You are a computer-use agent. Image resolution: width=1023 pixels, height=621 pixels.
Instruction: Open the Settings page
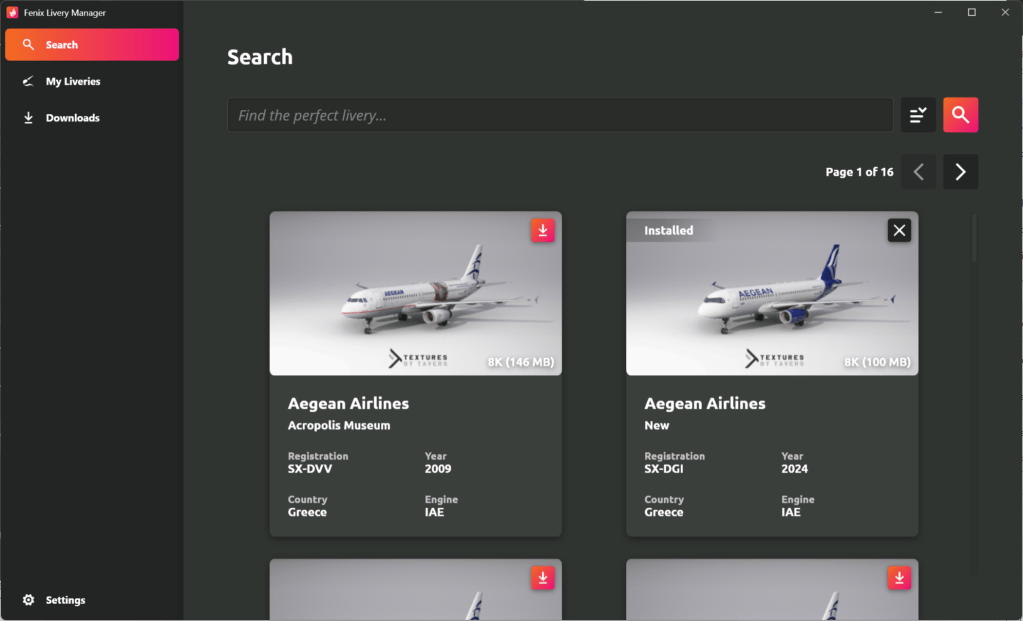[x=65, y=600]
